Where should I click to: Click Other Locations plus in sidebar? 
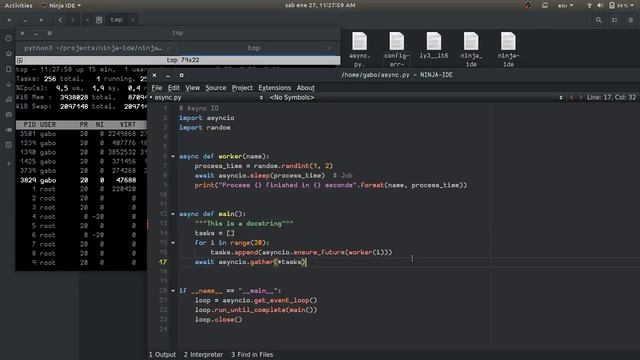[9, 164]
